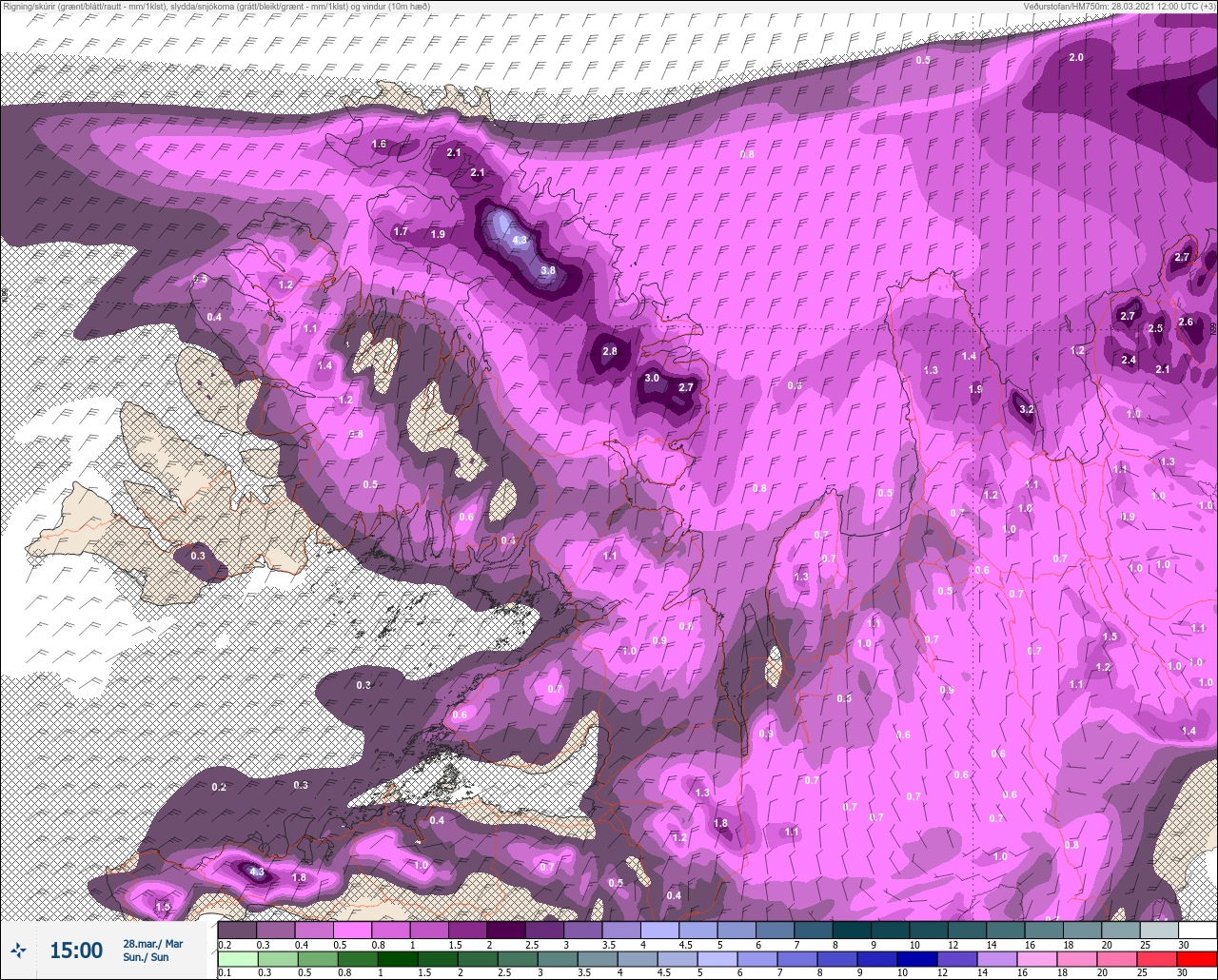Click the 2.4 value in the eastern cluster
1218x980 pixels.
pyautogui.click(x=1129, y=360)
